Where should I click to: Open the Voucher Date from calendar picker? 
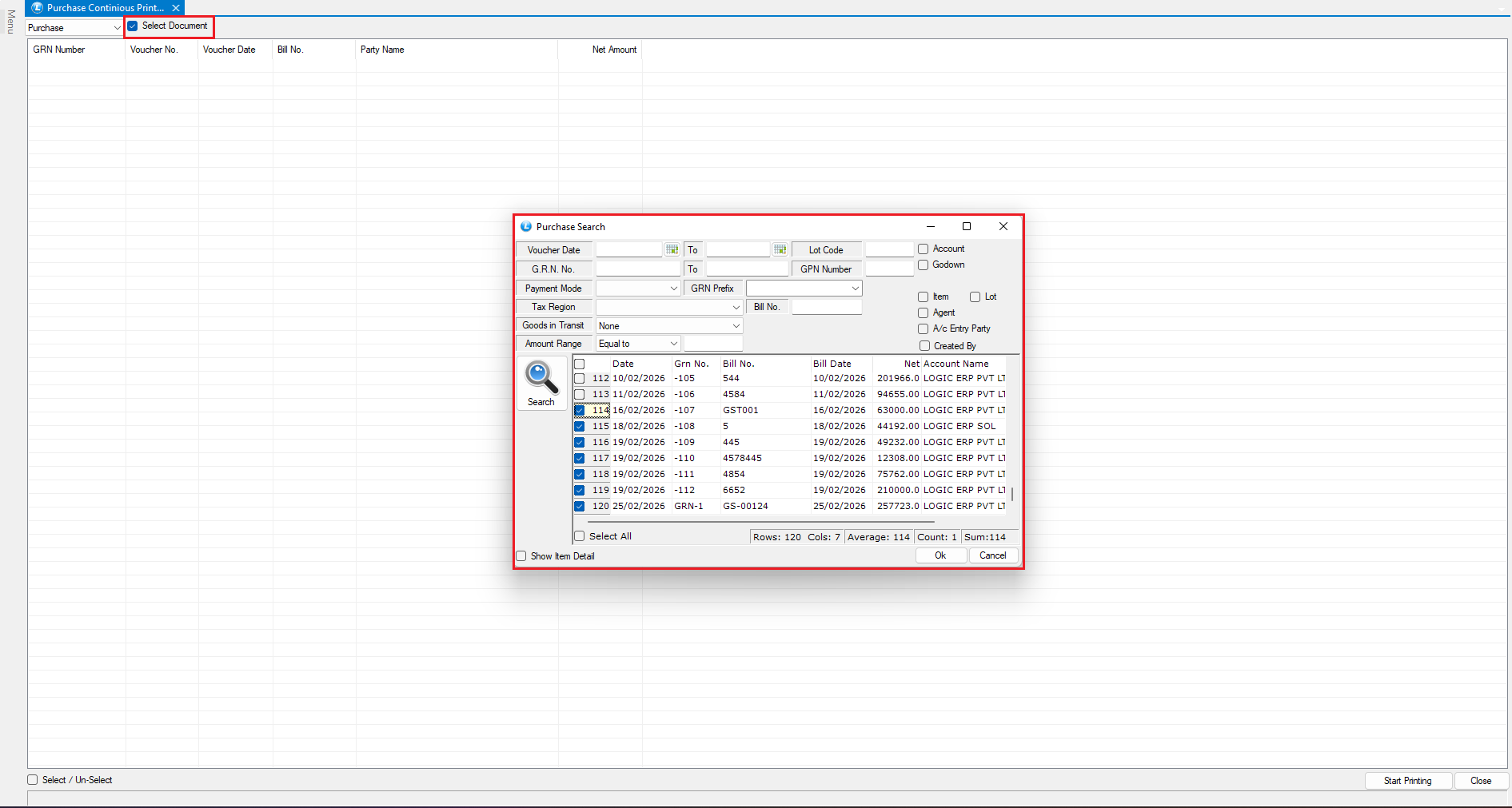672,250
